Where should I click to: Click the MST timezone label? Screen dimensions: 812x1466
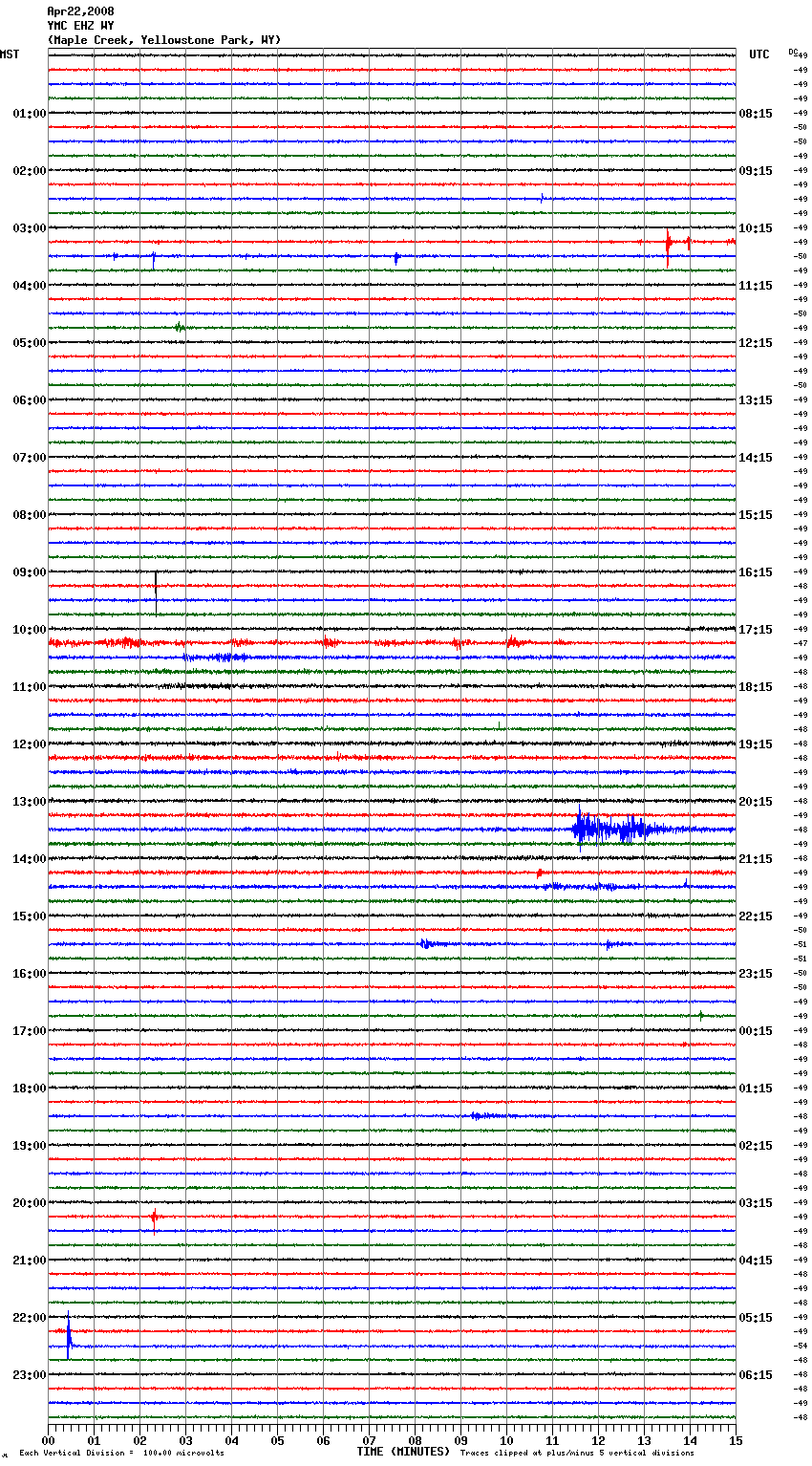10,54
